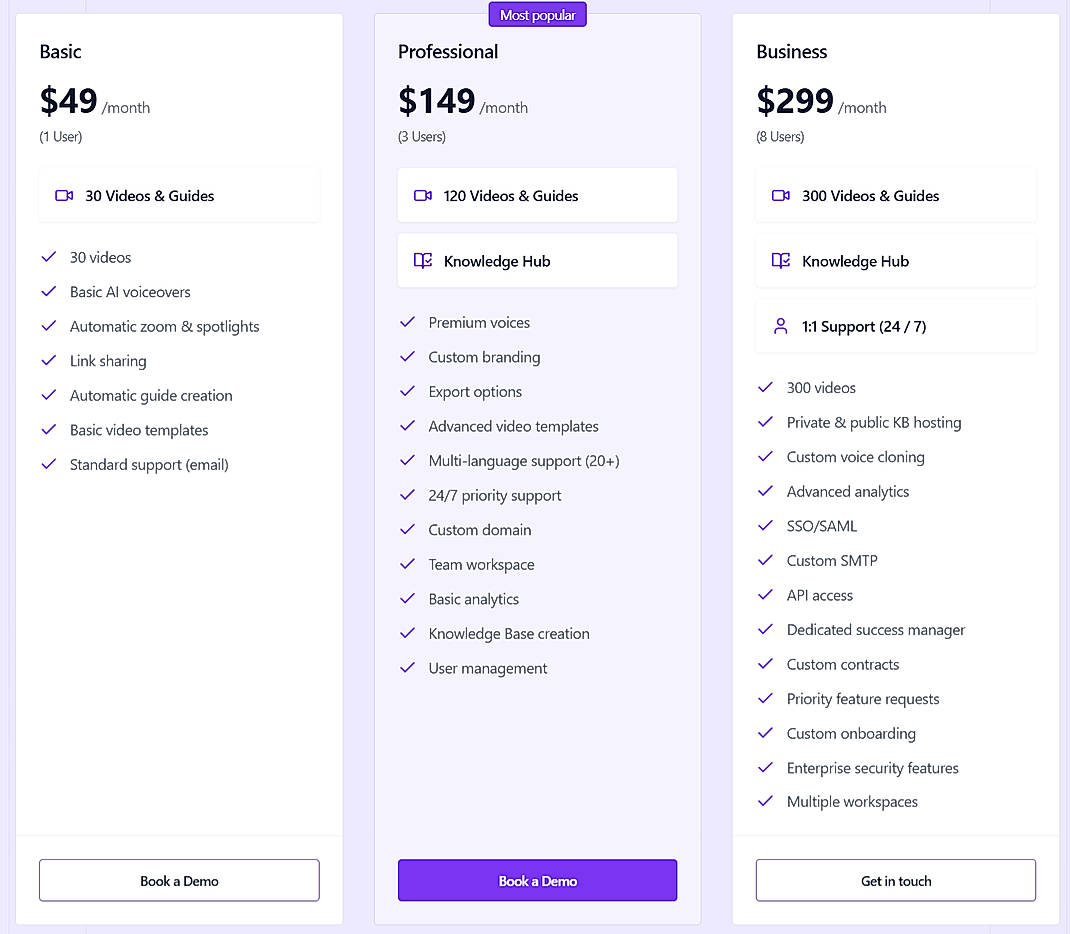Click the checkmark next to 24/7 priority support

[x=407, y=495]
